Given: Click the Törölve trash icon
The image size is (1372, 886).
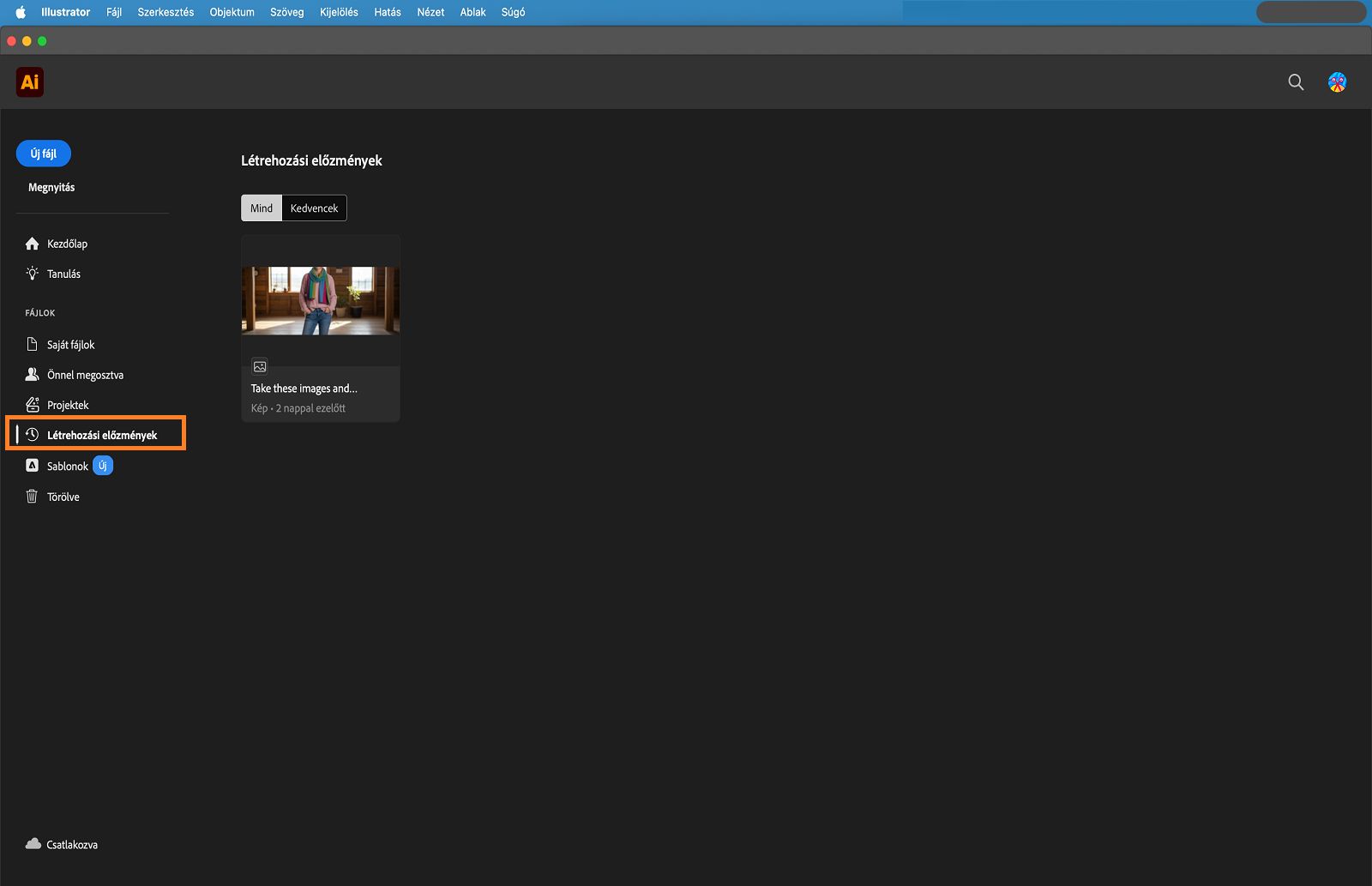Looking at the screenshot, I should click(x=33, y=497).
